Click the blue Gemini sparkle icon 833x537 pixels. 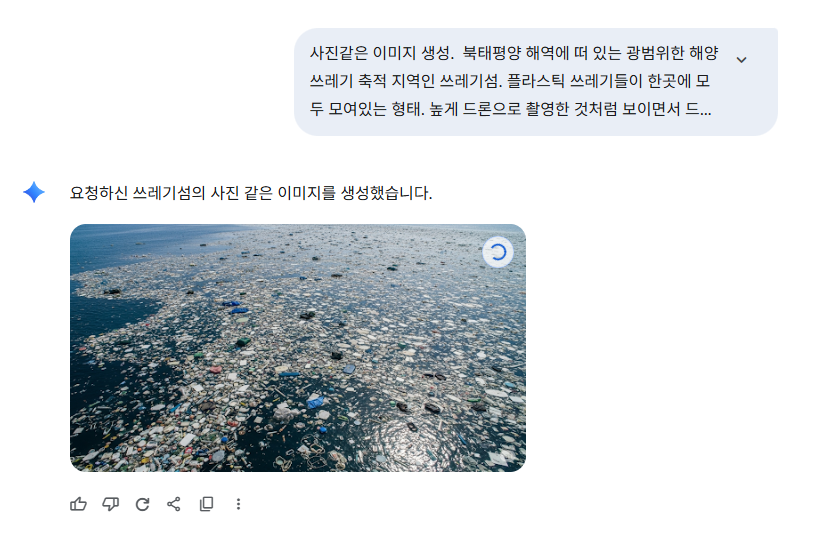click(x=33, y=192)
